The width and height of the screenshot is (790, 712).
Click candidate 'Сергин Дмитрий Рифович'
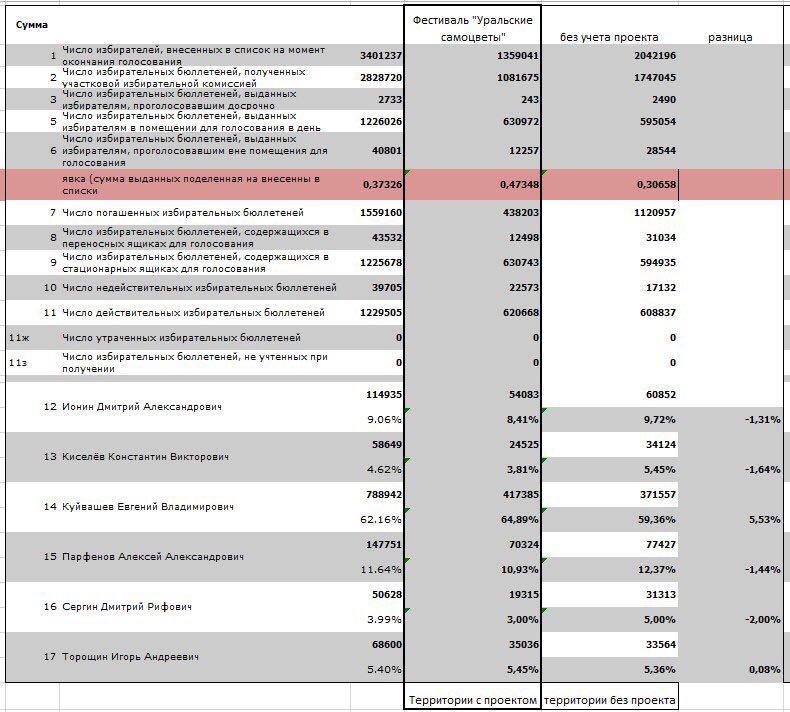(x=126, y=607)
